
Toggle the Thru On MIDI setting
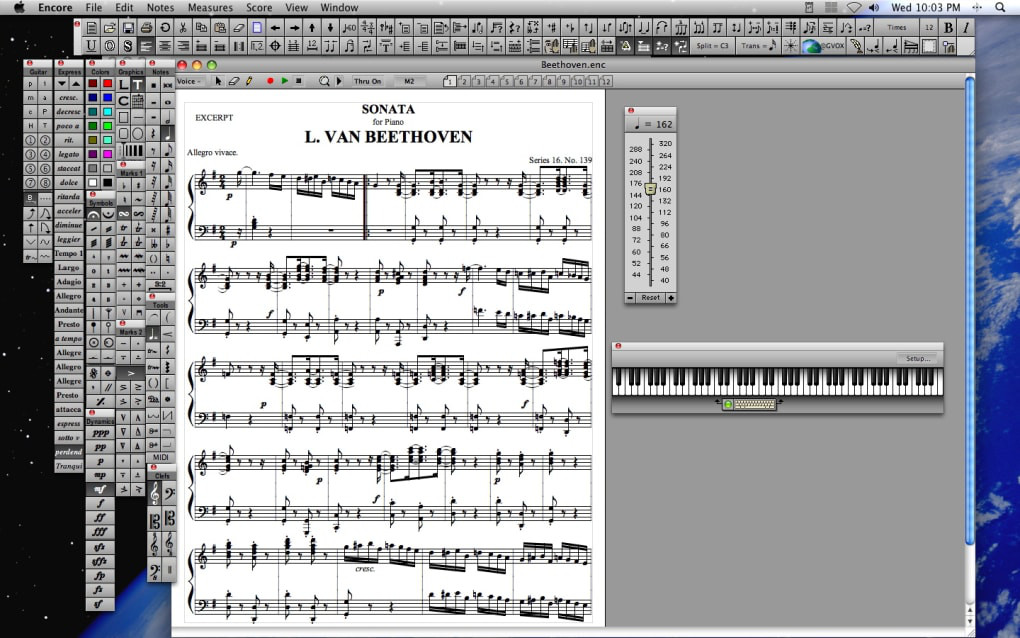point(368,81)
